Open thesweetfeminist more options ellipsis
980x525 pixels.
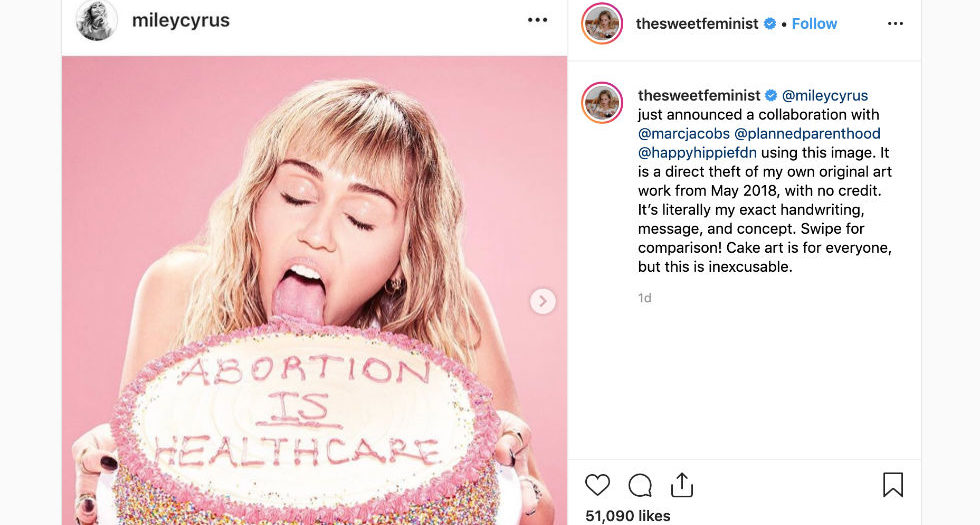click(895, 23)
